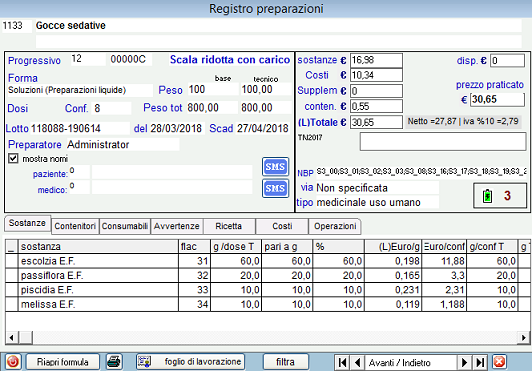Toggle the mostra nomi checkbox

click(x=13, y=158)
